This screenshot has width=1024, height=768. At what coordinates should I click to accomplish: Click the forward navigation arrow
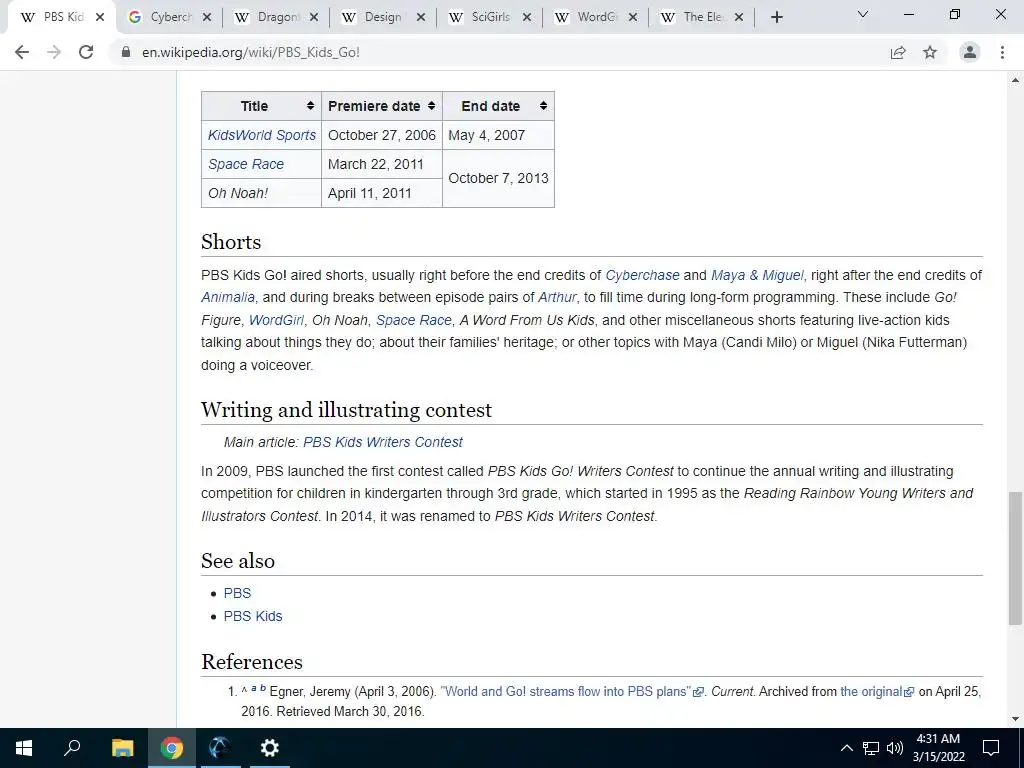pos(54,52)
